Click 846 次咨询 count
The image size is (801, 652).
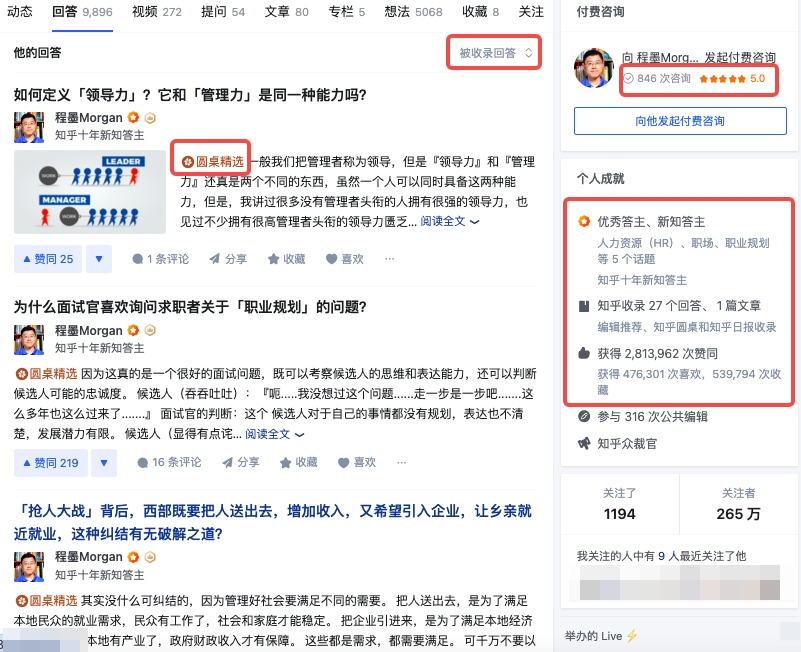coord(657,78)
